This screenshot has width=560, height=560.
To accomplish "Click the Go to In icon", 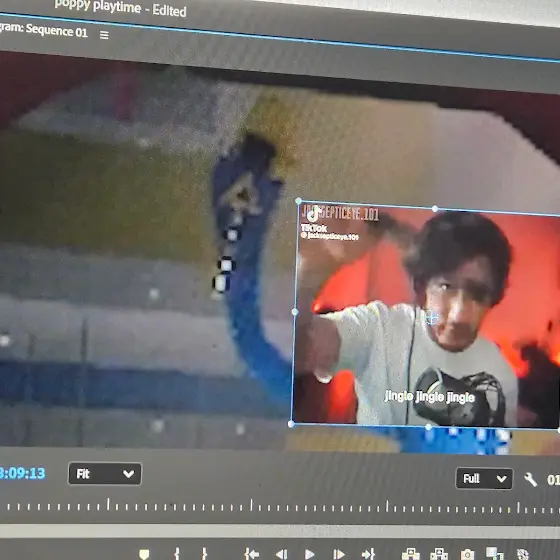I will (x=251, y=554).
